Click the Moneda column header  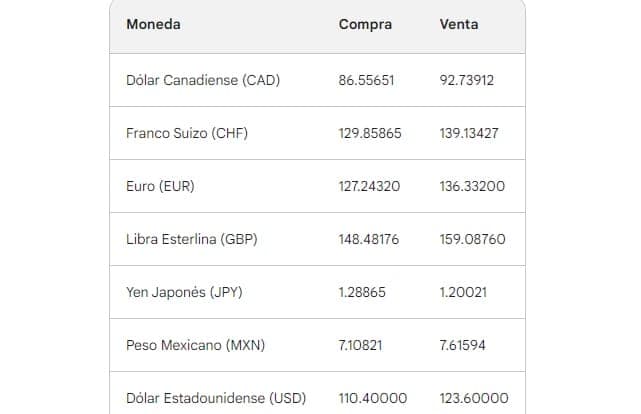tap(153, 25)
